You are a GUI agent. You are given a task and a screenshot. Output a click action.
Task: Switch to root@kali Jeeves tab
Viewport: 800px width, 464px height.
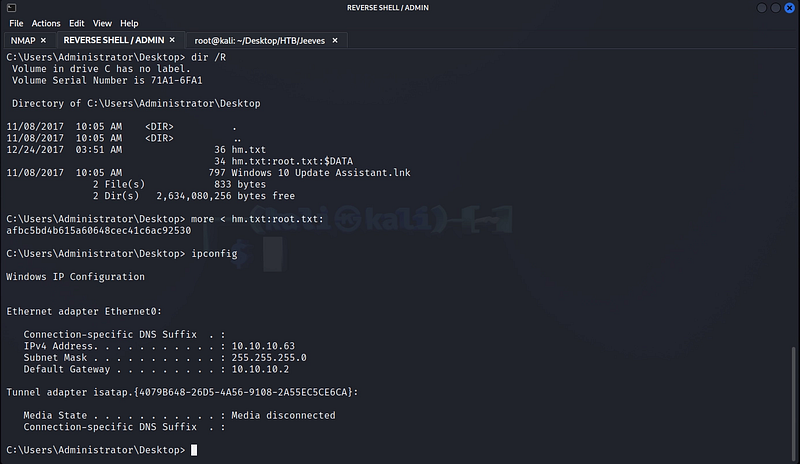260,40
